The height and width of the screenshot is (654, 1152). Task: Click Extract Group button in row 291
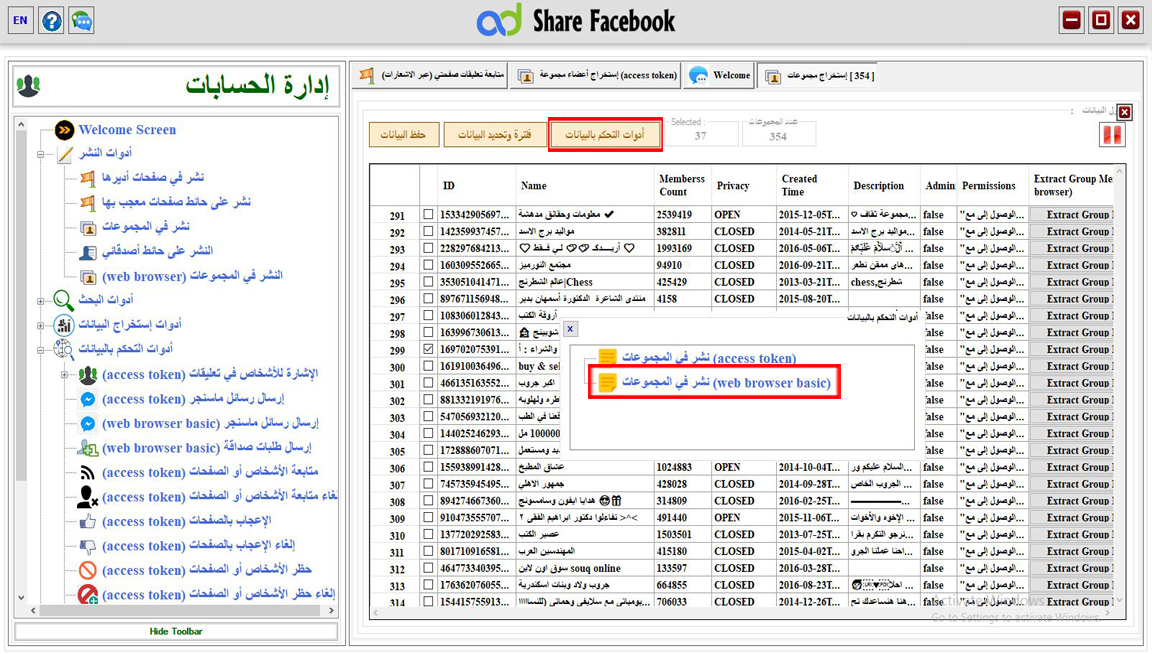[x=1072, y=215]
